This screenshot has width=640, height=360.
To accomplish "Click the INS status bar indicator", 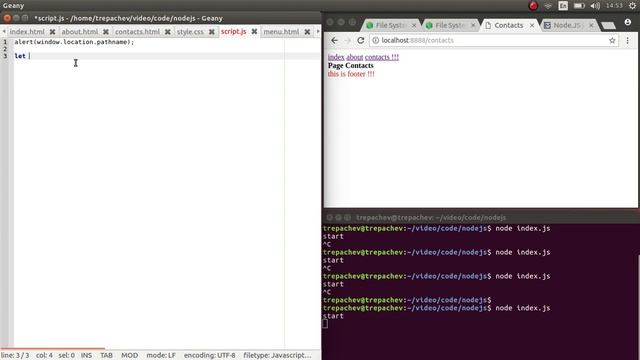I will 86,355.
